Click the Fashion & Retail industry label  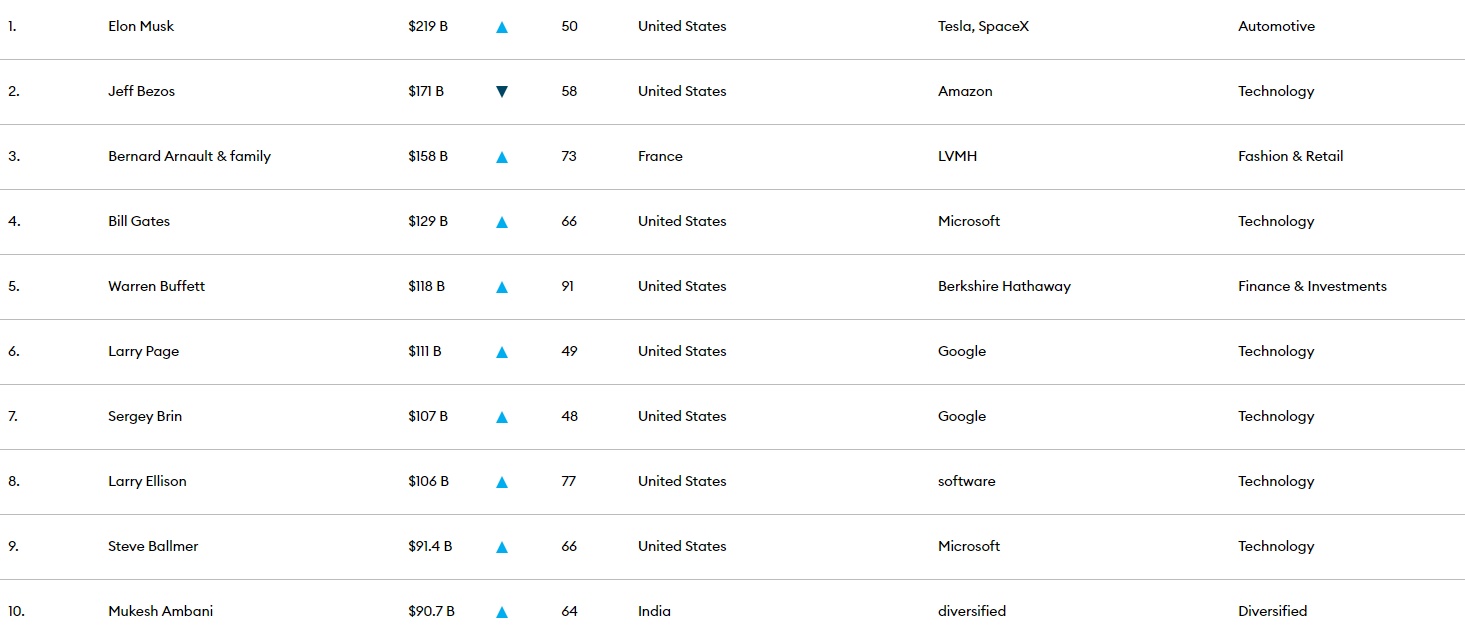(1290, 156)
